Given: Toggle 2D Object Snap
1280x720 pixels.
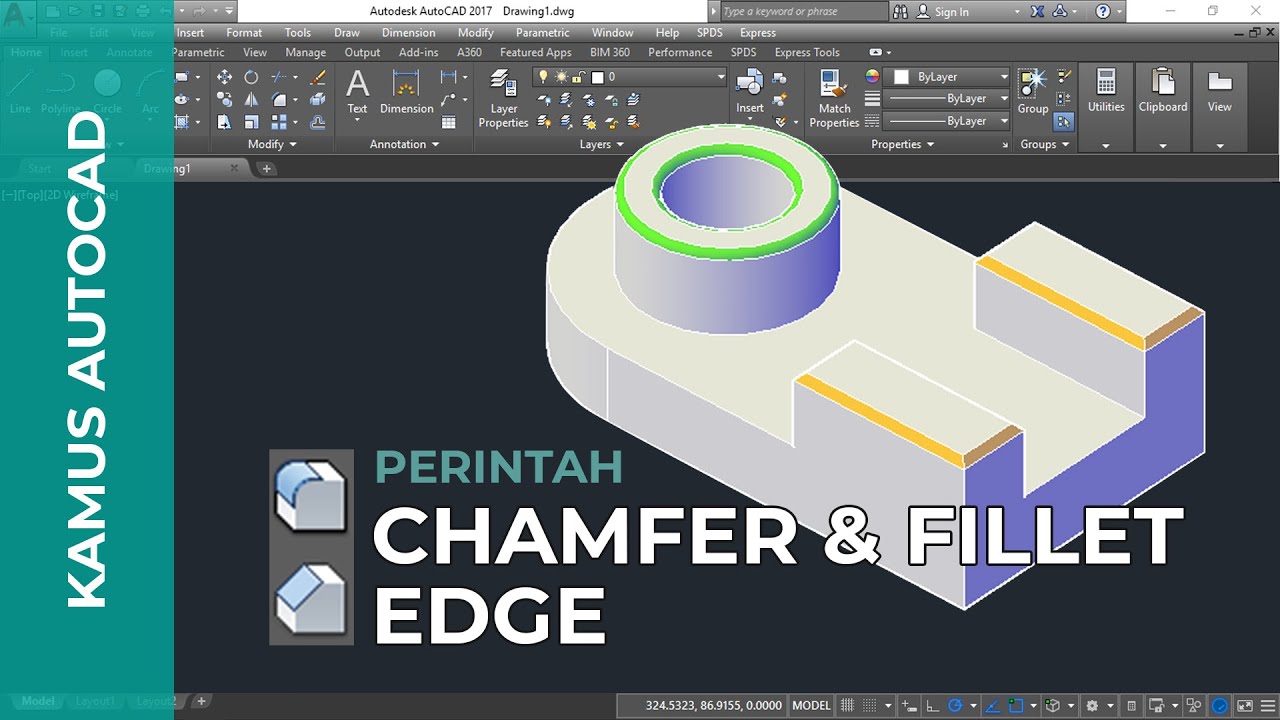Looking at the screenshot, I should [x=1017, y=705].
